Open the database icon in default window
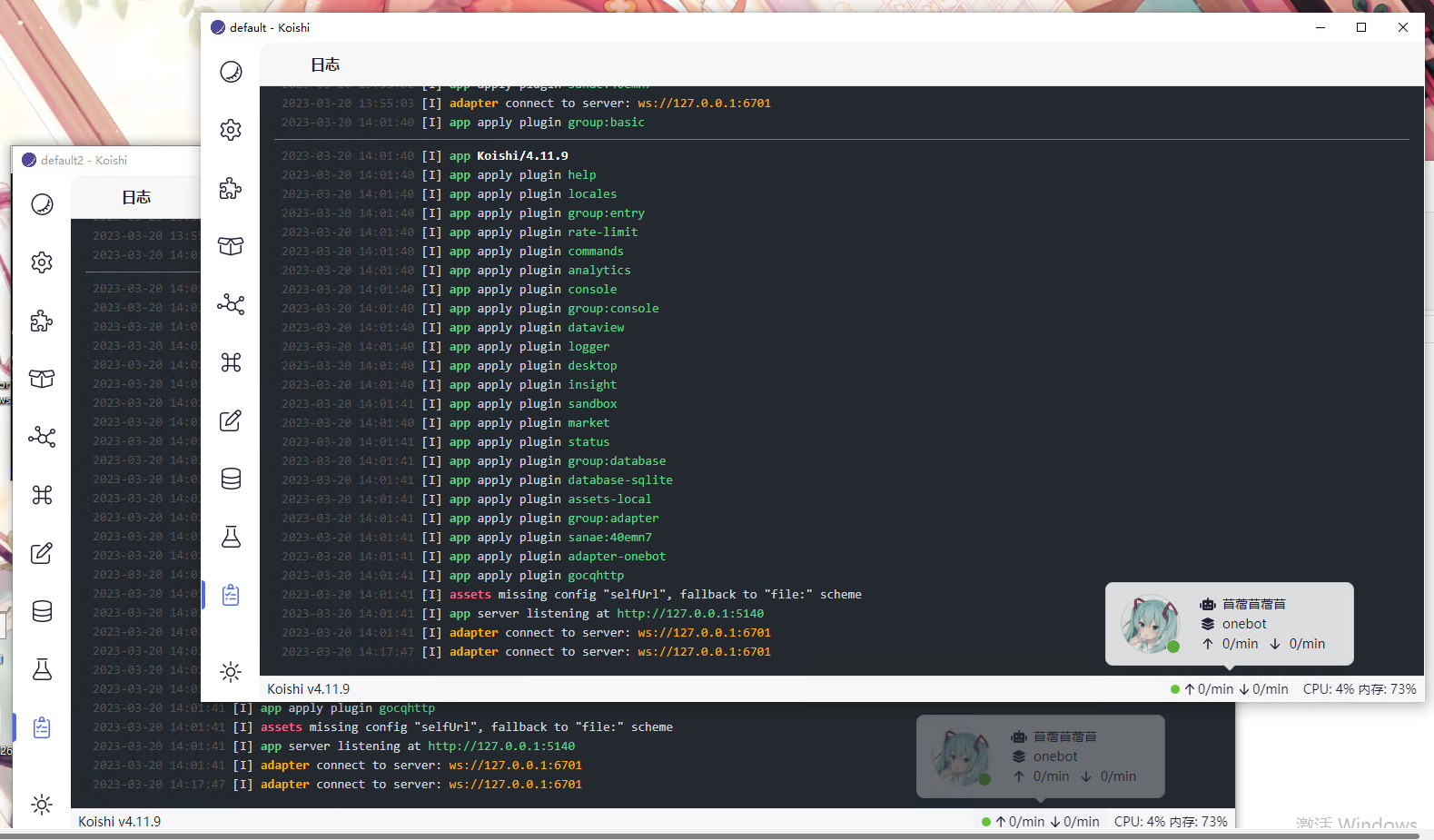 tap(231, 479)
